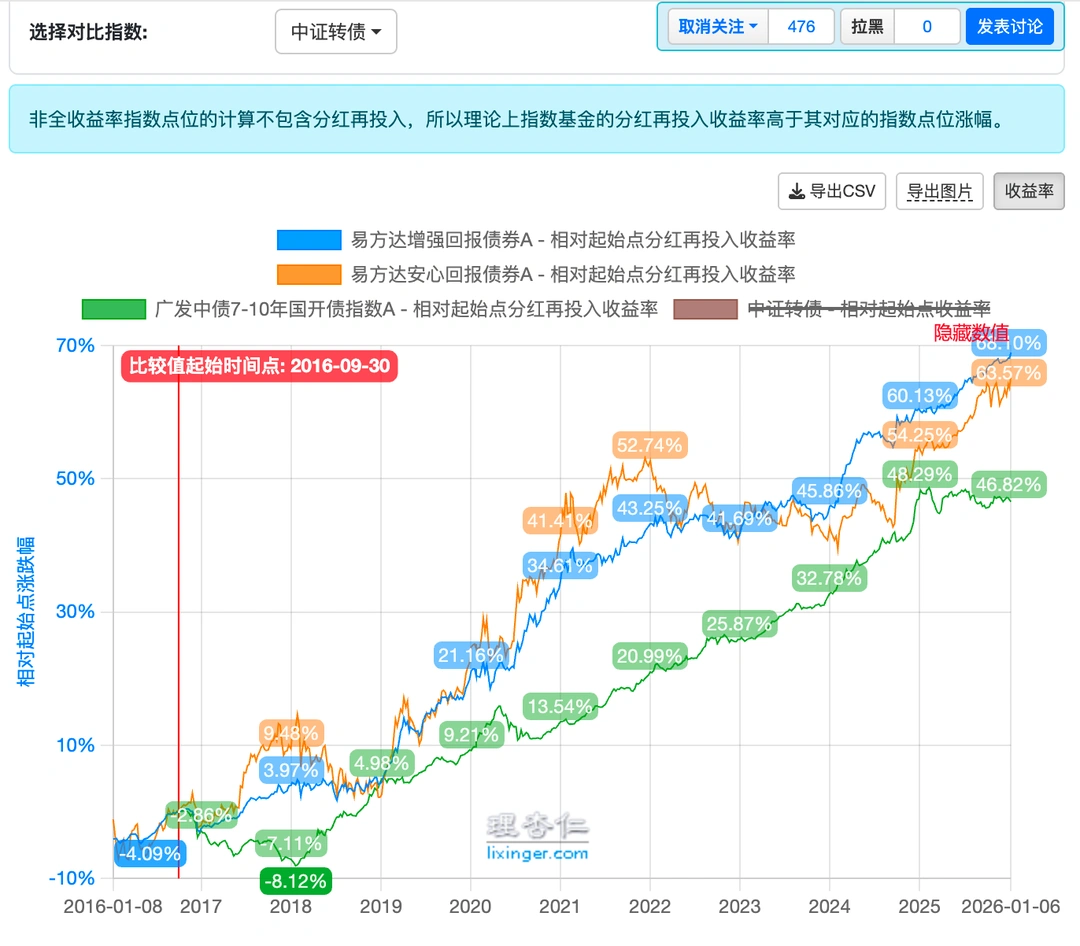Toggle strikethrough 中证转债 legend text
Viewport: 1080px width, 946px height.
(869, 309)
